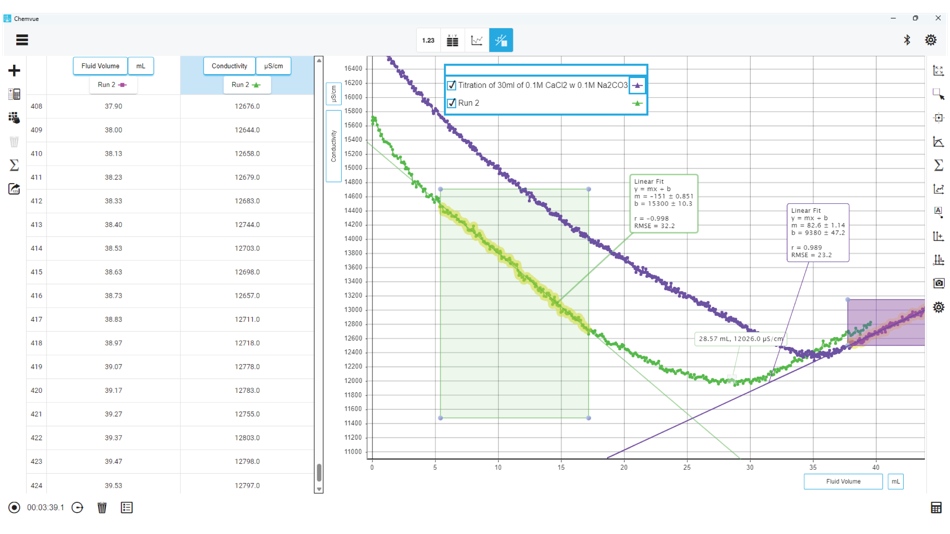Click the table scrollbar down arrow
This screenshot has width=950, height=534.
pyautogui.click(x=319, y=489)
